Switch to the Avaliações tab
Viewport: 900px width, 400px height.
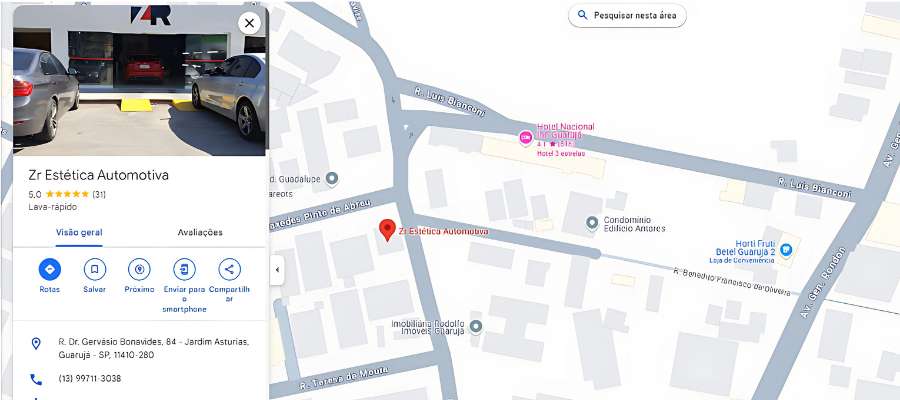[200, 232]
